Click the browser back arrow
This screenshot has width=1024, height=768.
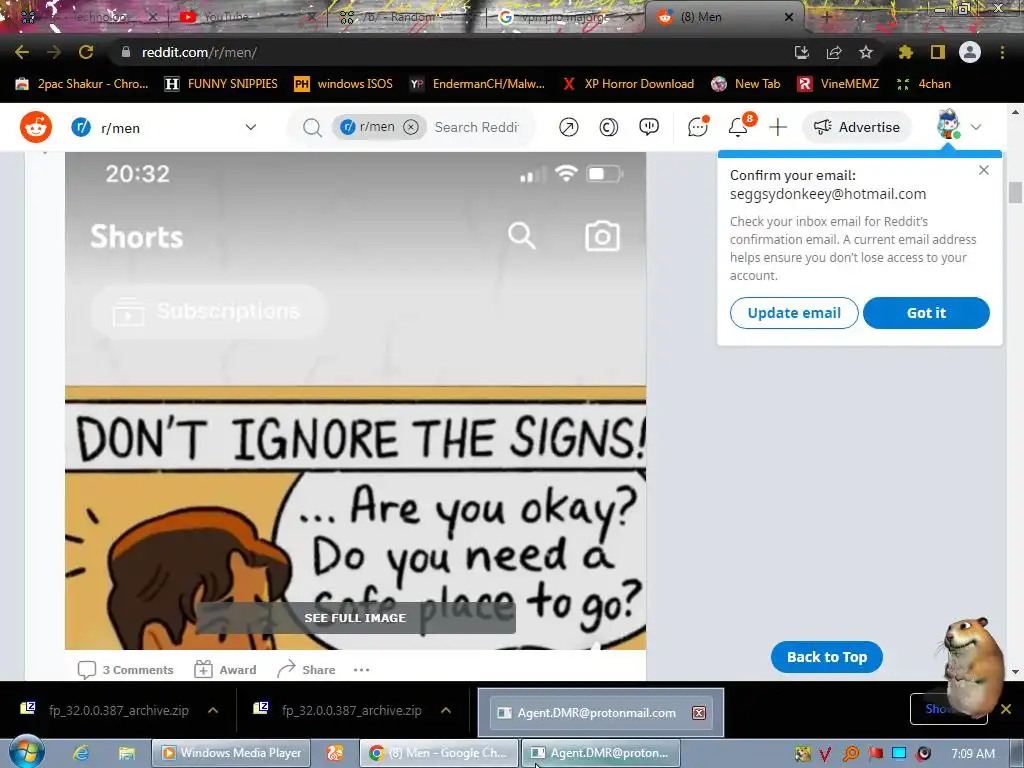coord(22,52)
